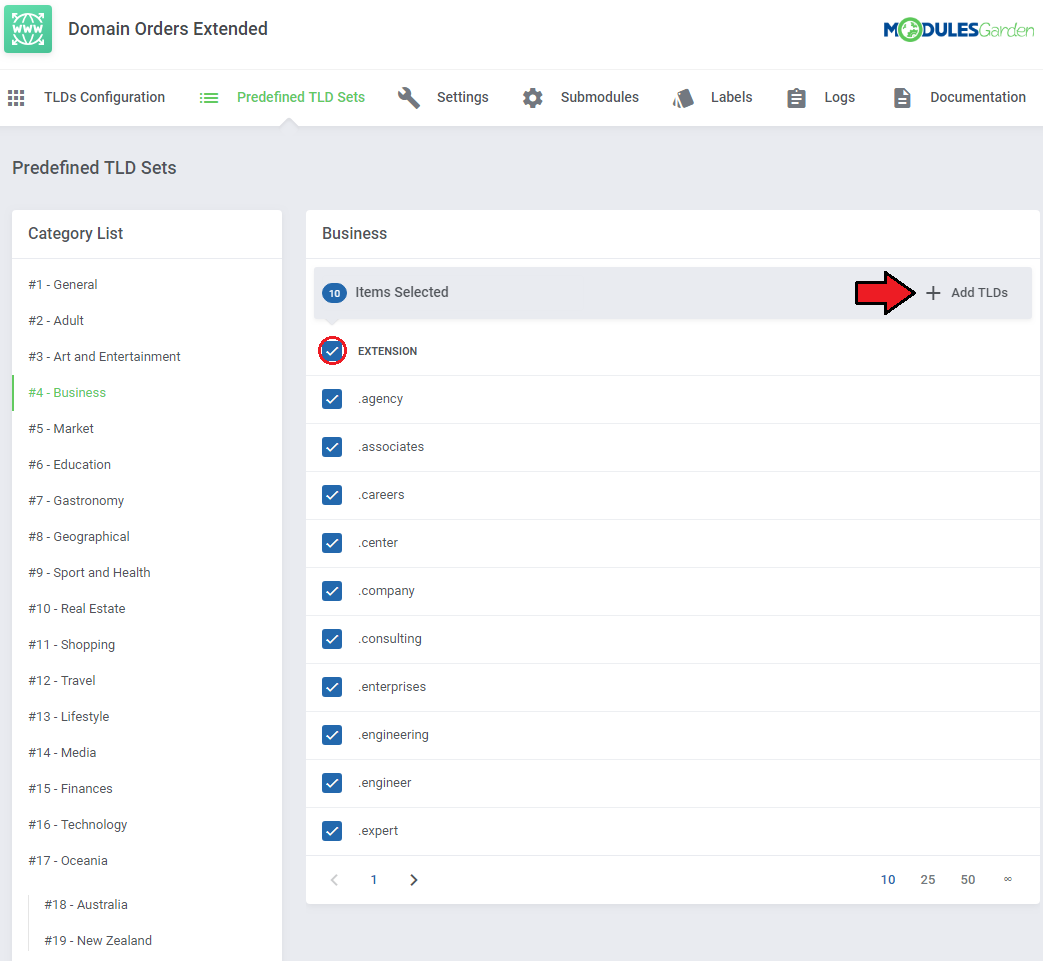Image resolution: width=1043 pixels, height=961 pixels.
Task: Select category #13 - Lifestyle
Action: 69,717
